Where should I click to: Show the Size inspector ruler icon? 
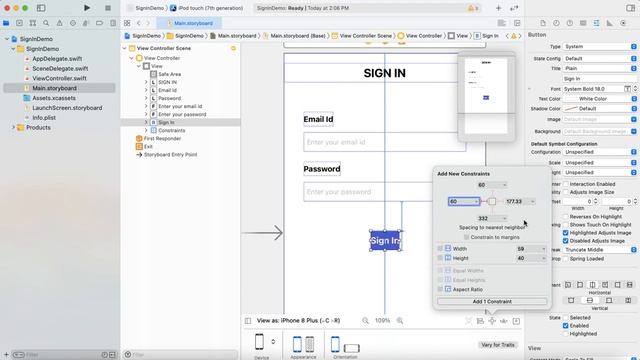(609, 23)
